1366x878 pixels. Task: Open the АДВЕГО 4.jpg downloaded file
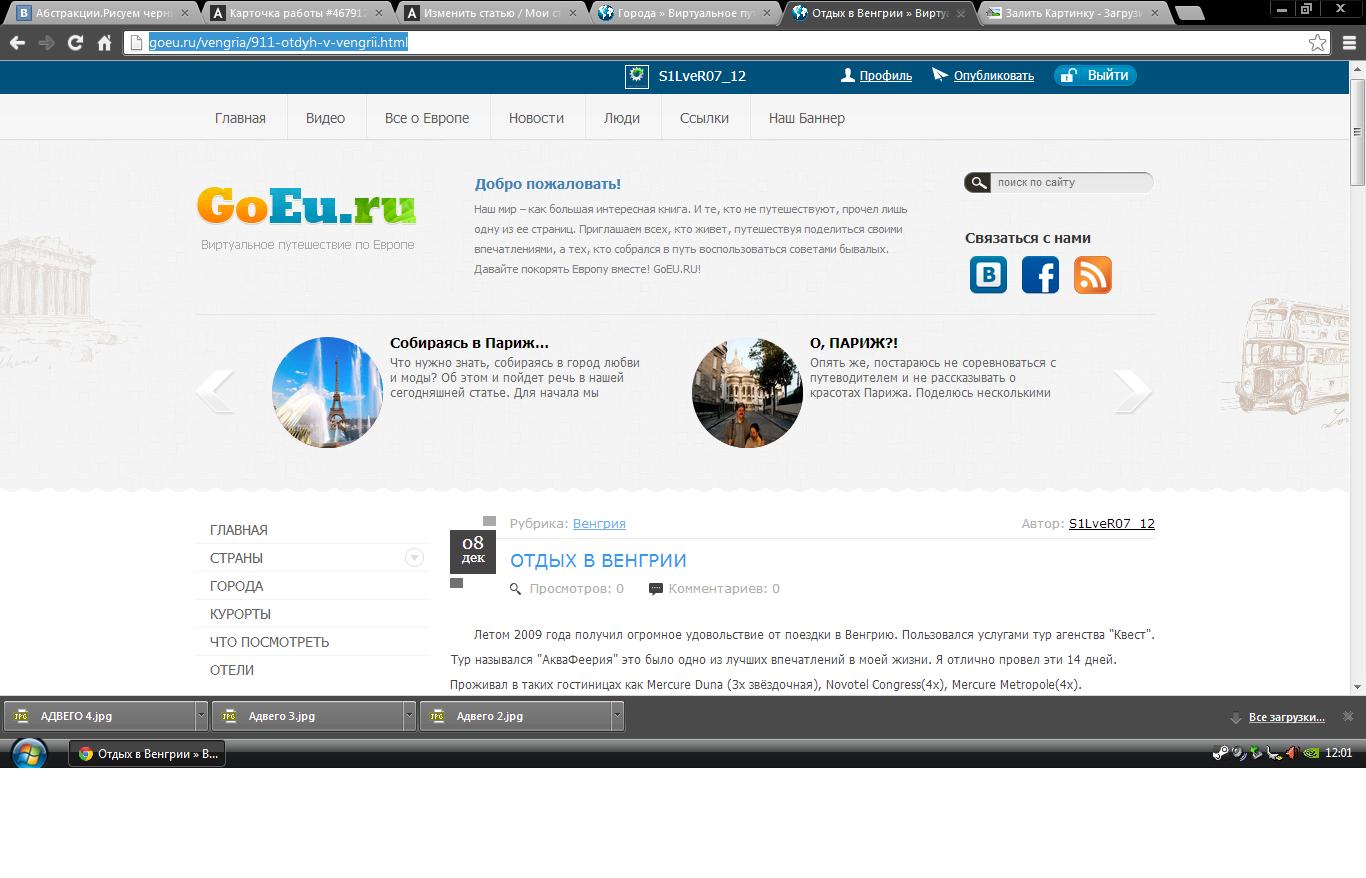[x=101, y=716]
